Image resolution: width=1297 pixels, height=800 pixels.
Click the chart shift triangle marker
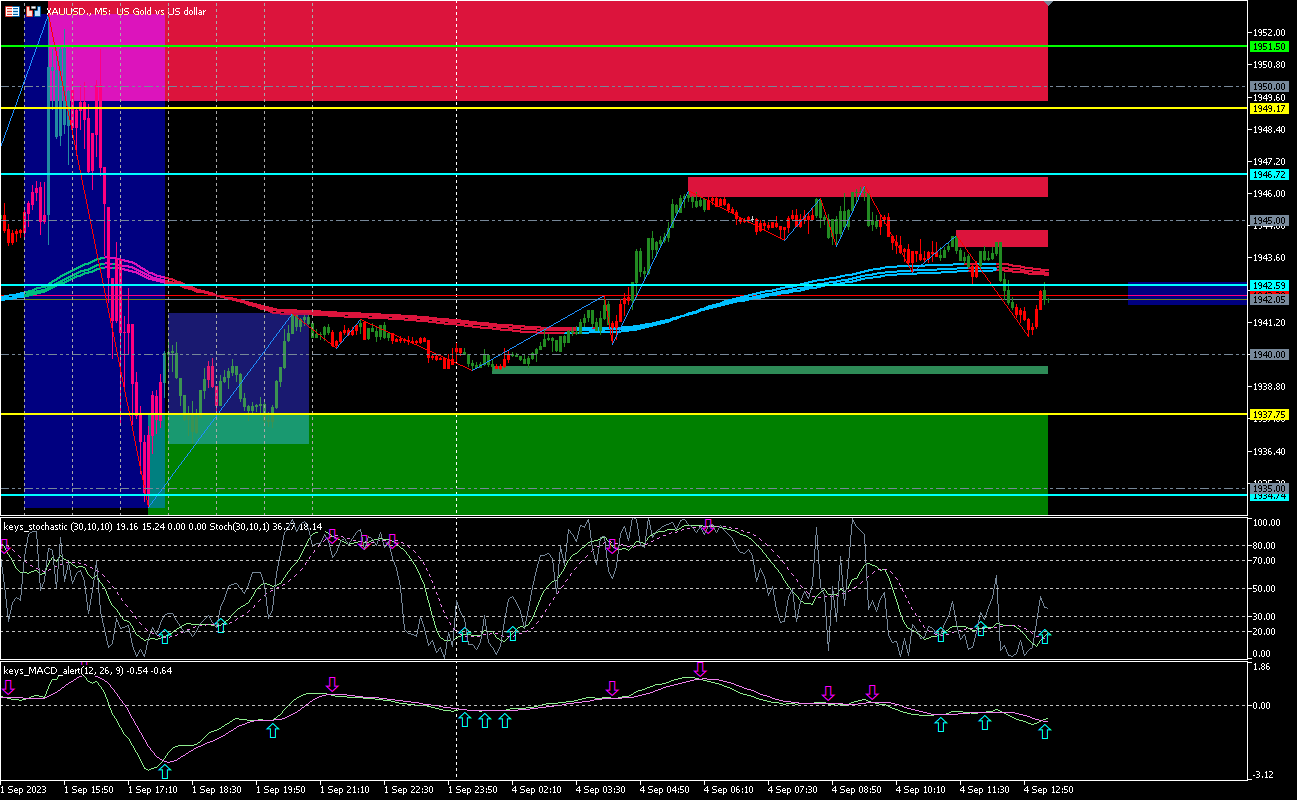1047,4
